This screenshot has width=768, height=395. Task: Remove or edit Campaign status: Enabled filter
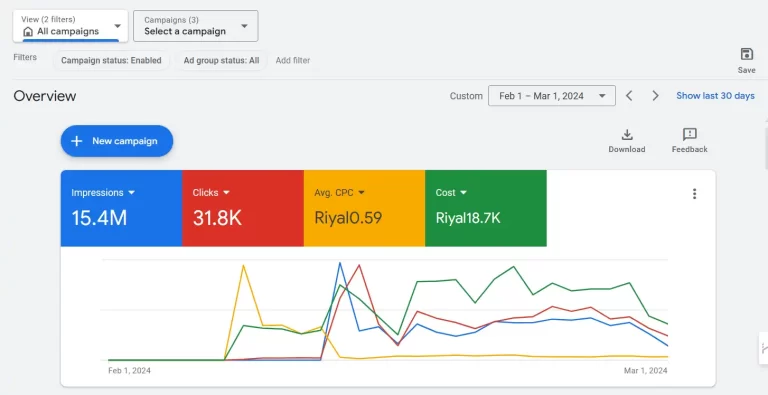coord(111,61)
